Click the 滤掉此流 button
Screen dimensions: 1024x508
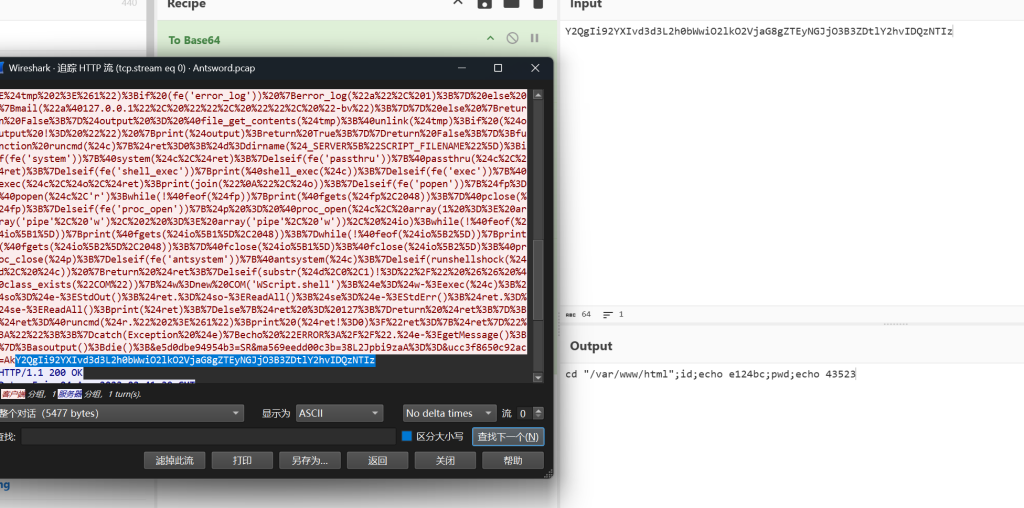[174, 461]
